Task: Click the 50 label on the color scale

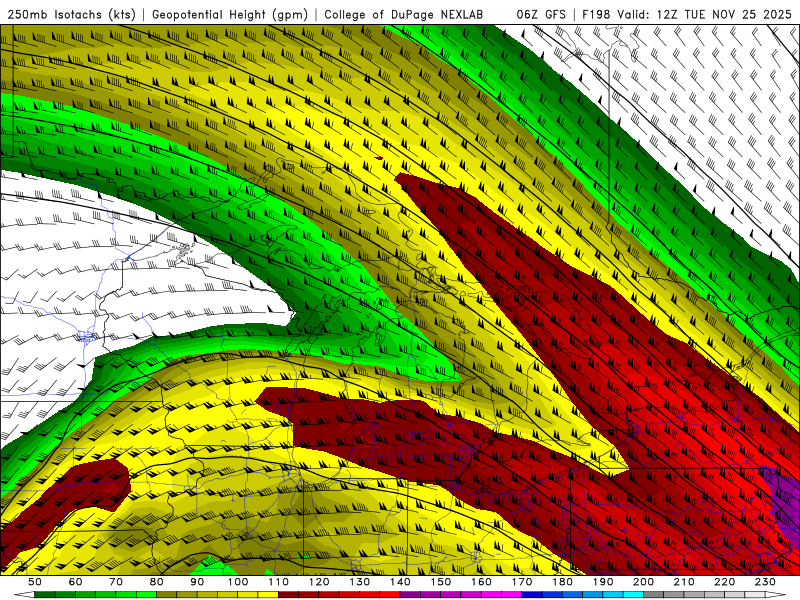Action: point(35,582)
